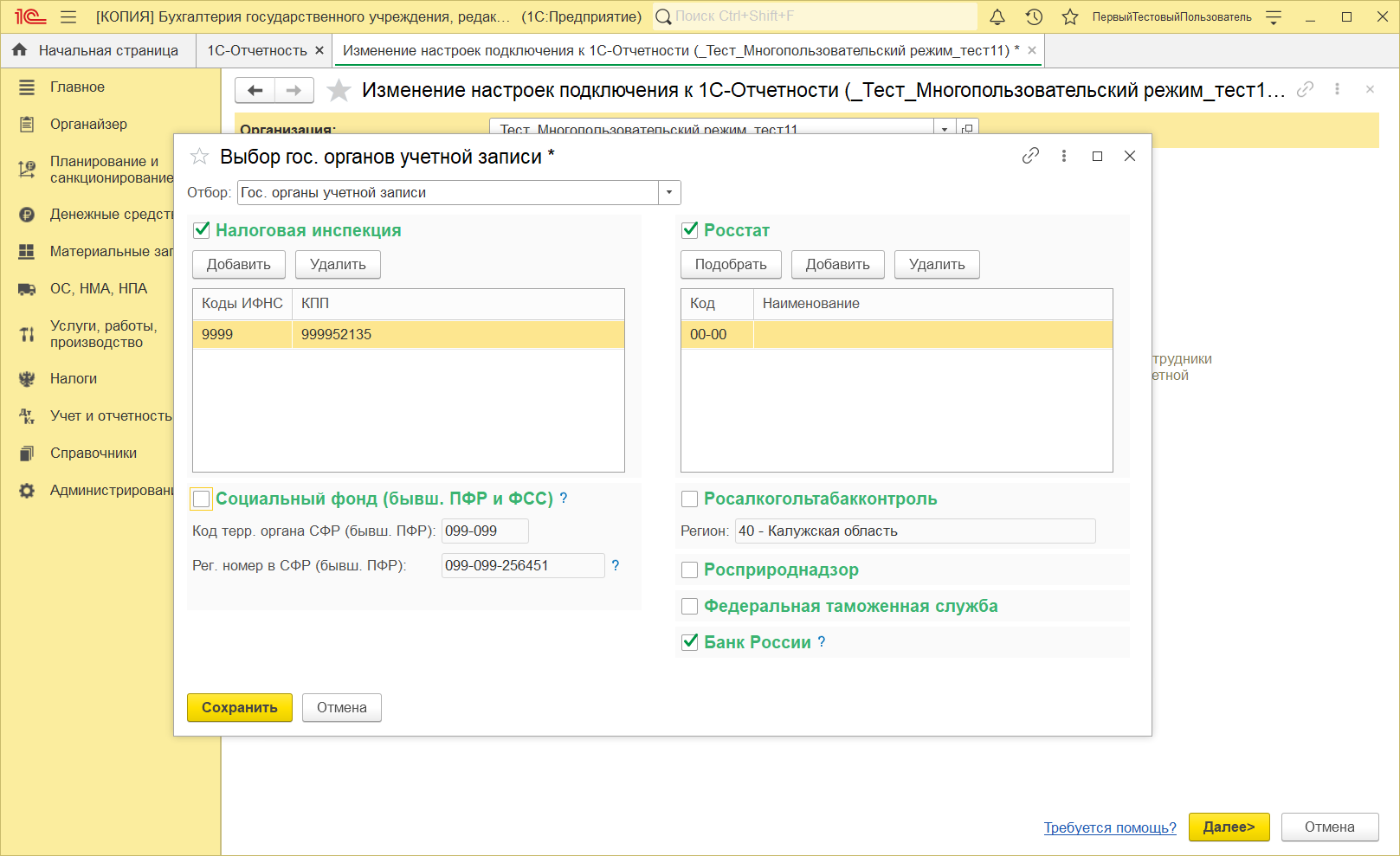Click Удалить under Росстат
Screen dimensions: 1400x856
937,265
